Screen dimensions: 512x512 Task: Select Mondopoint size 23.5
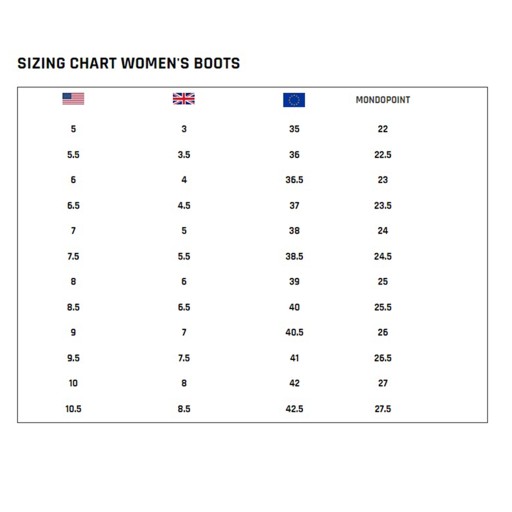pos(383,206)
